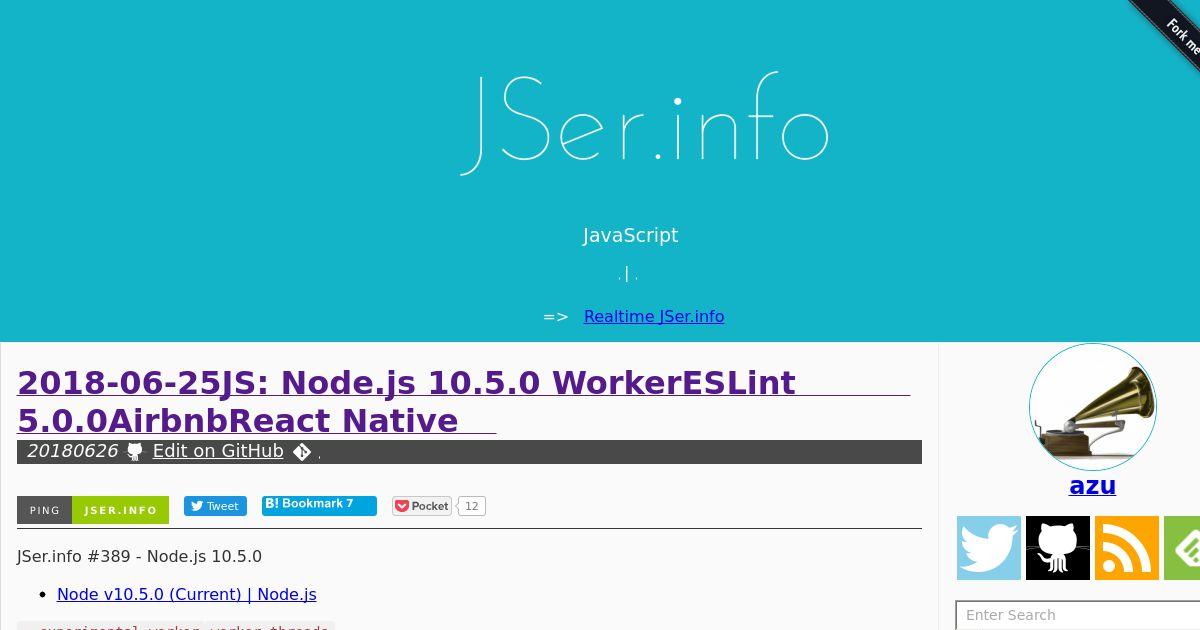
Task: Open the azu profile link
Action: click(x=1093, y=486)
